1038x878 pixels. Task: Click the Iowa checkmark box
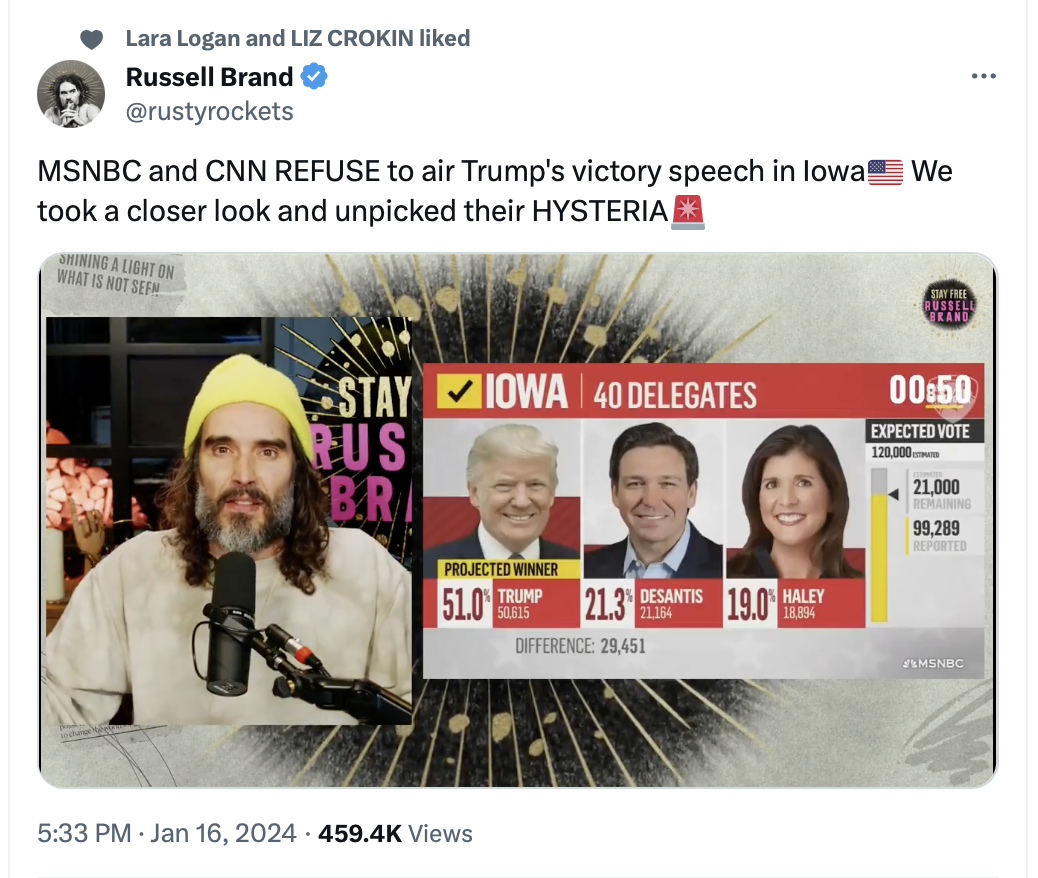(x=460, y=392)
